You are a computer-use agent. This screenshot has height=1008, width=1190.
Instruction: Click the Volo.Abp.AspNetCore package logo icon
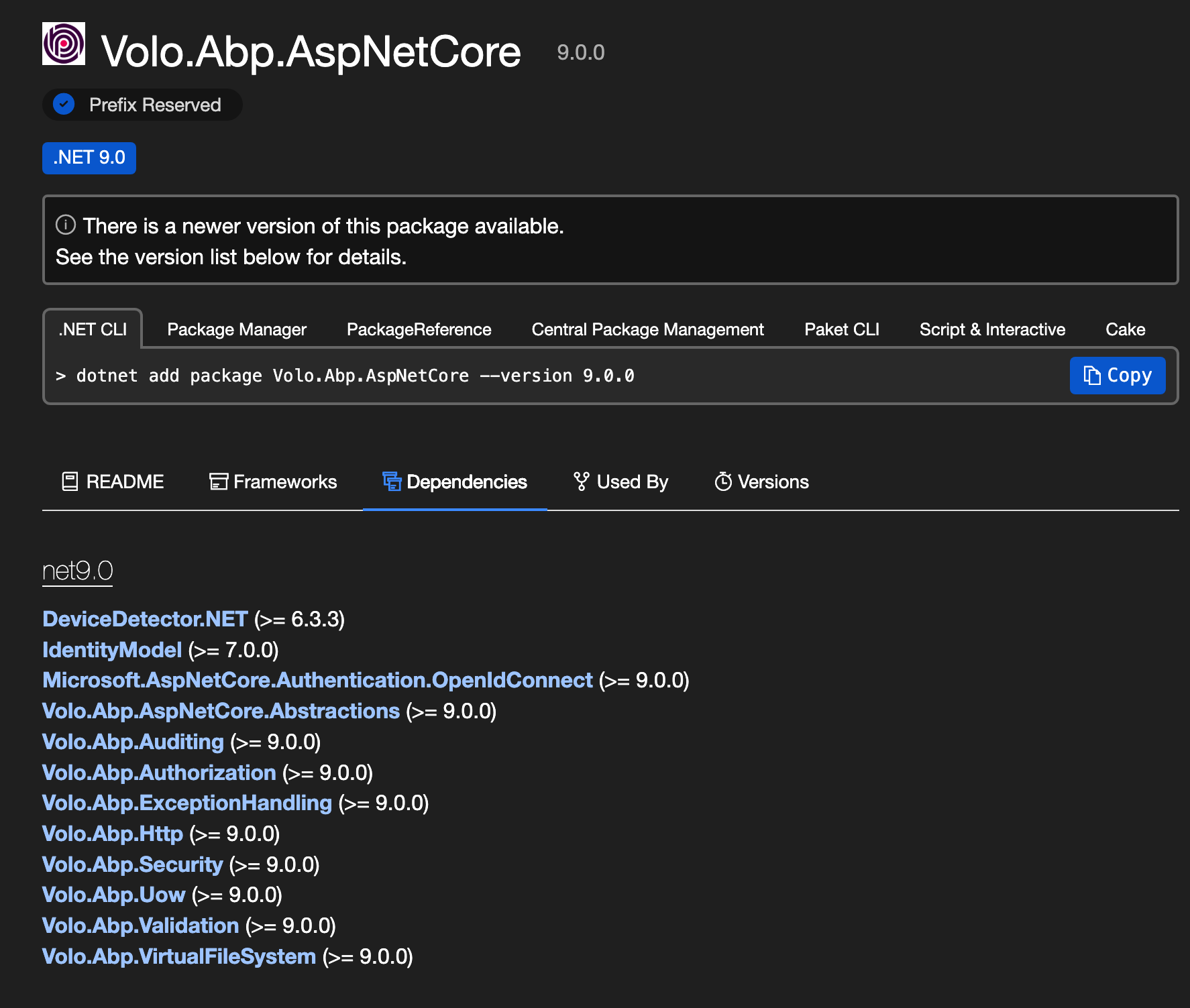tap(64, 44)
